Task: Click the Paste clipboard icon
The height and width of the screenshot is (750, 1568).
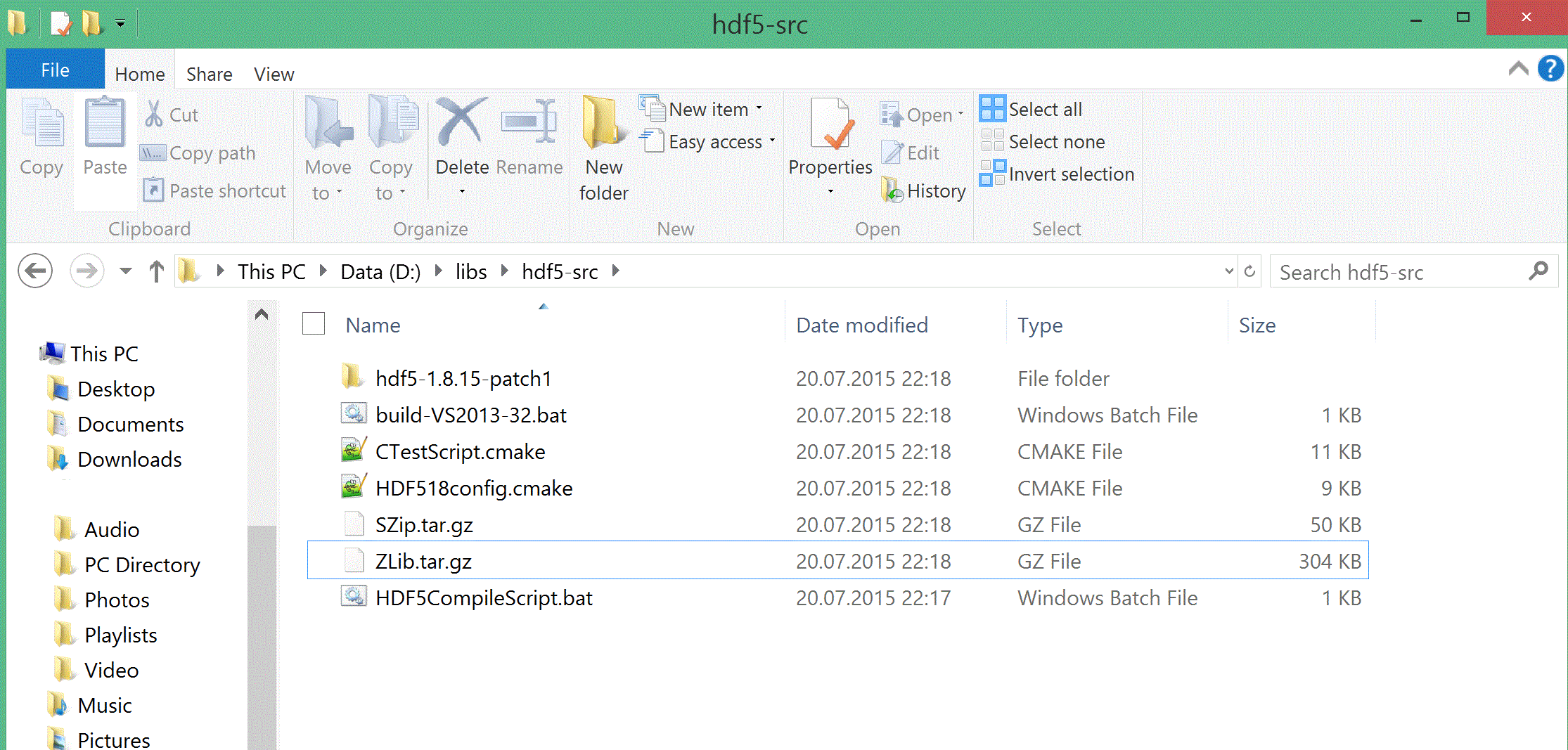Action: [x=105, y=123]
